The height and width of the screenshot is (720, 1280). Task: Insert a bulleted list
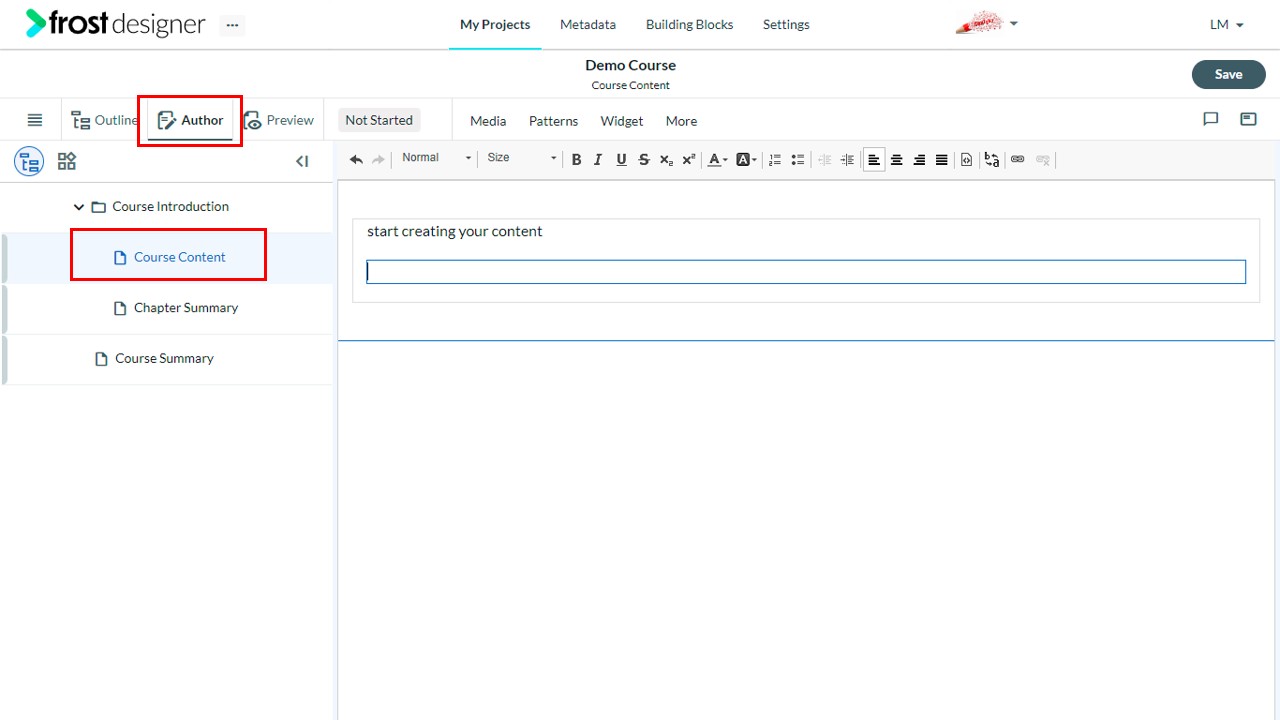coord(798,159)
